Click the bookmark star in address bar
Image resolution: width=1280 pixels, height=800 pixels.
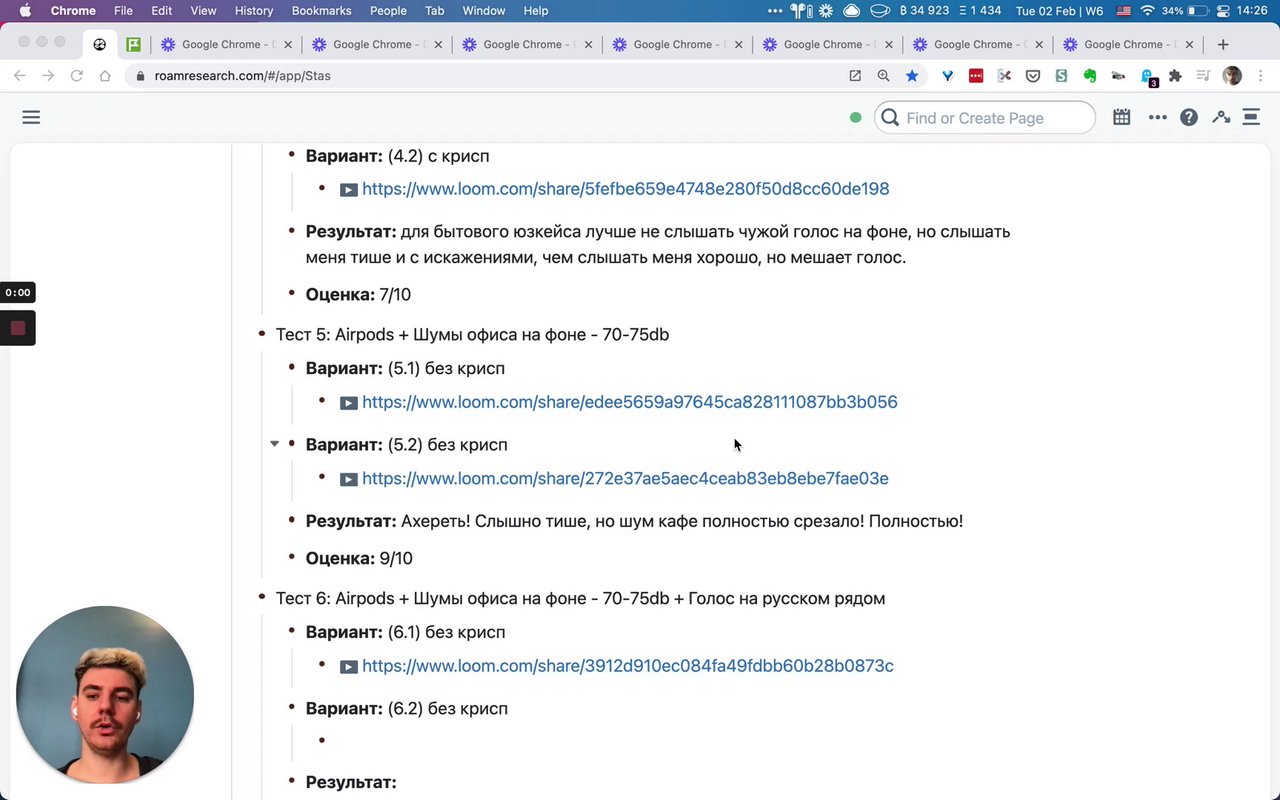coord(912,75)
